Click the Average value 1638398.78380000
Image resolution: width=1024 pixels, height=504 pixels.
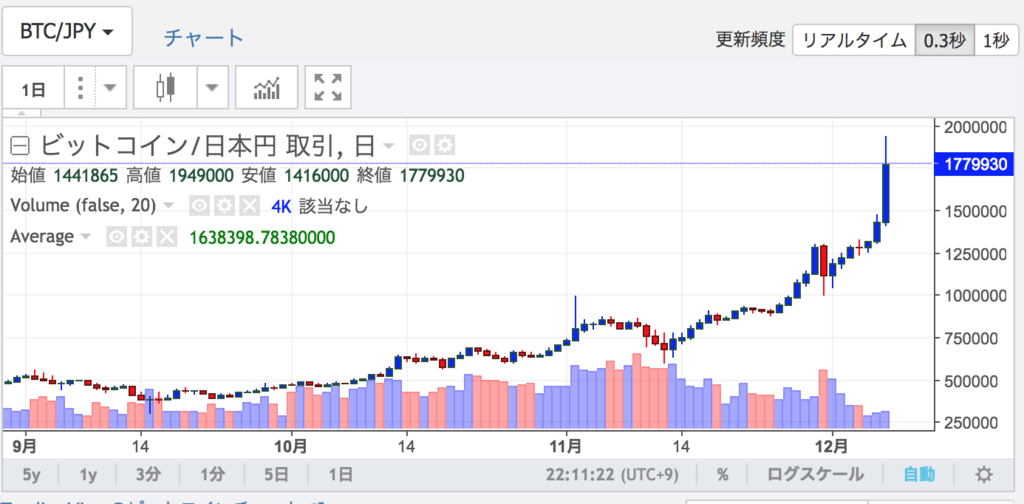[x=263, y=237]
